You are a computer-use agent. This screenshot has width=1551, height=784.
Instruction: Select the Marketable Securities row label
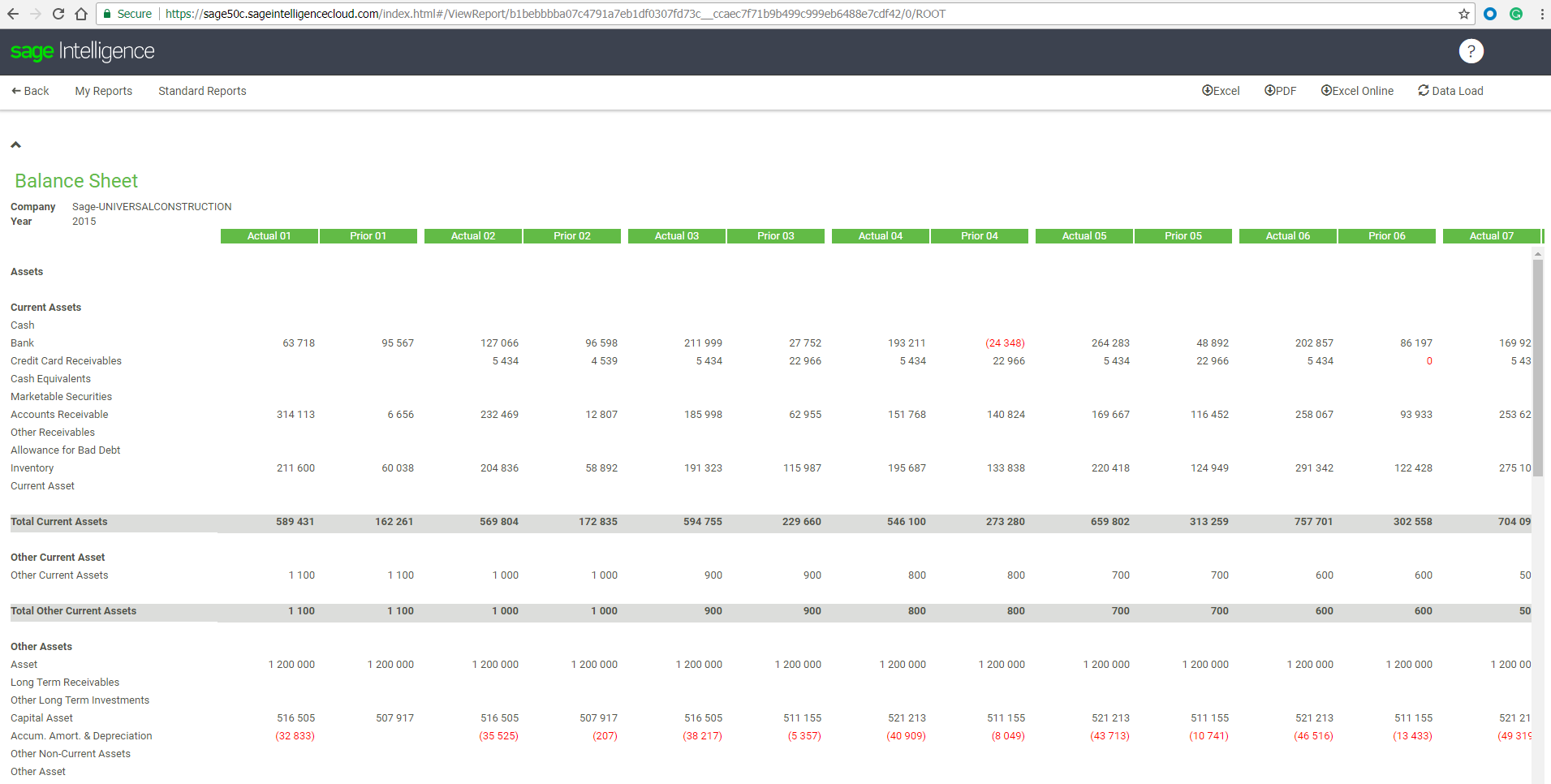[61, 397]
